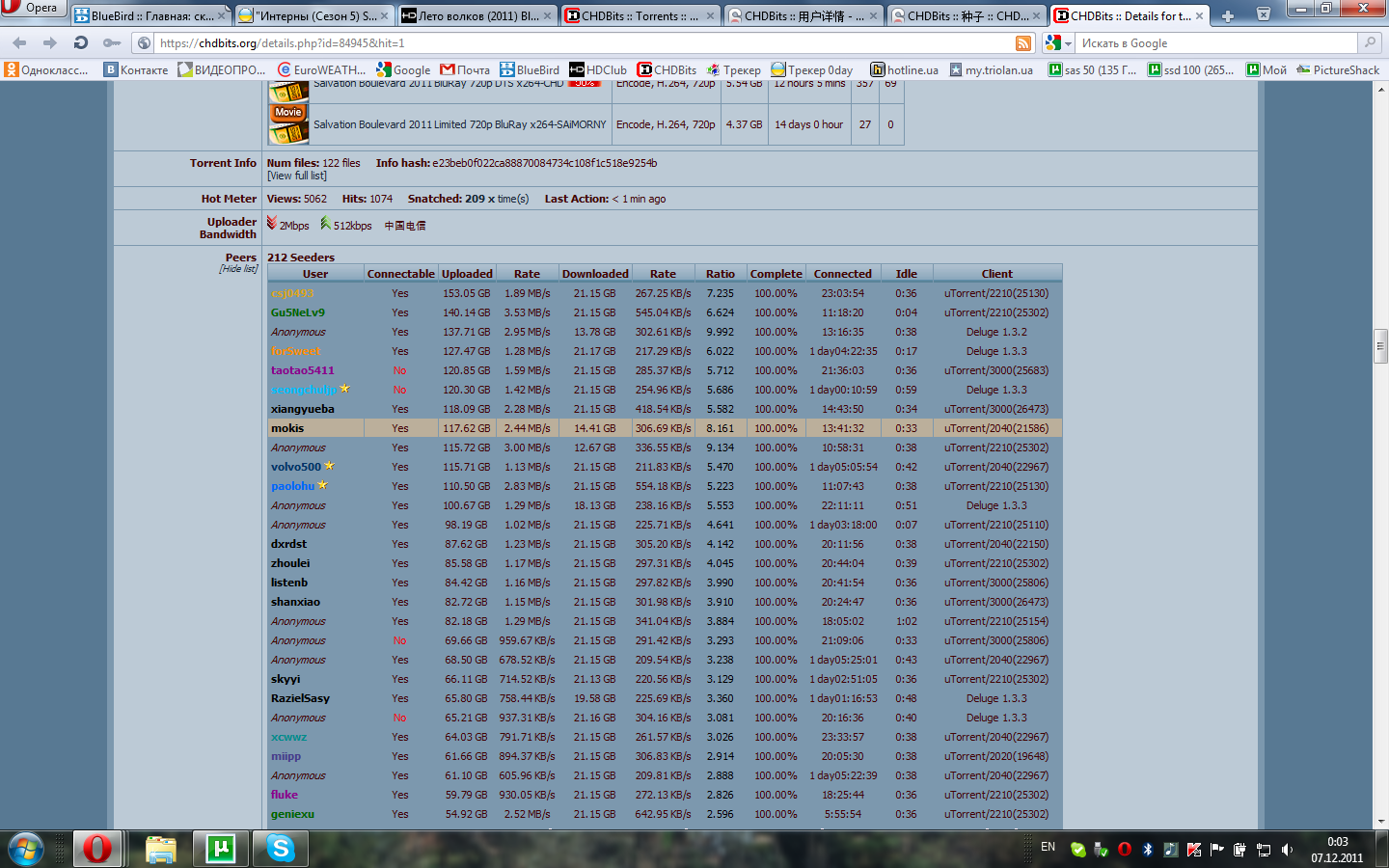Open user csj0493 profile
1389x868 pixels.
pos(292,293)
